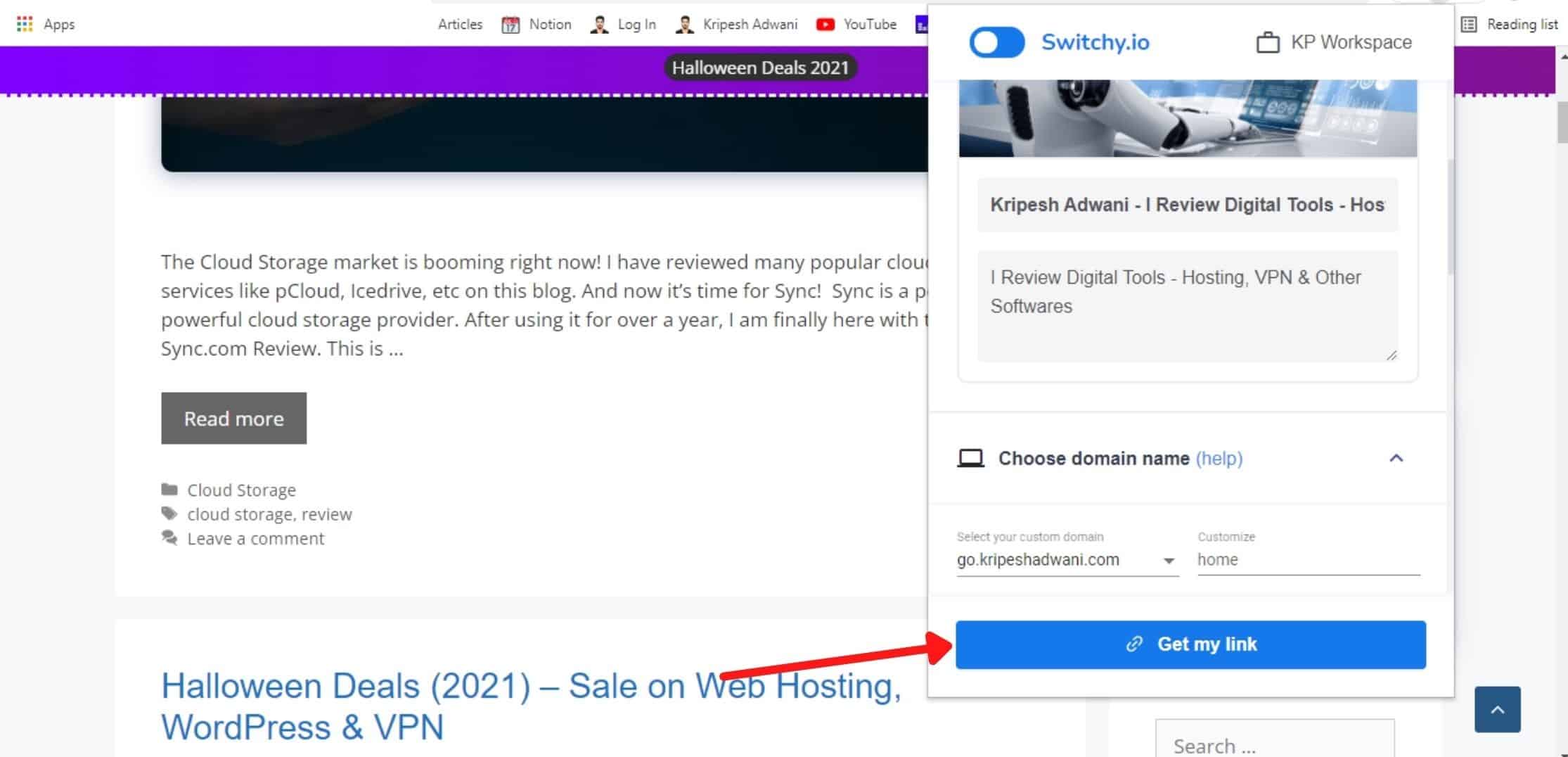This screenshot has width=1568, height=757.
Task: Open the YouTube bookmark label
Action: [870, 25]
